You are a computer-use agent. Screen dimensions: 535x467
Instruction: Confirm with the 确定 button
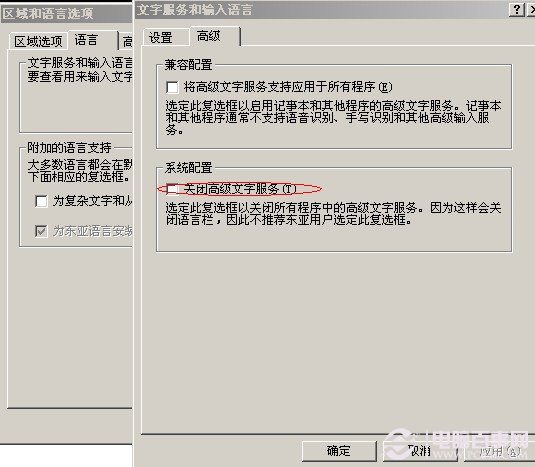[339, 451]
